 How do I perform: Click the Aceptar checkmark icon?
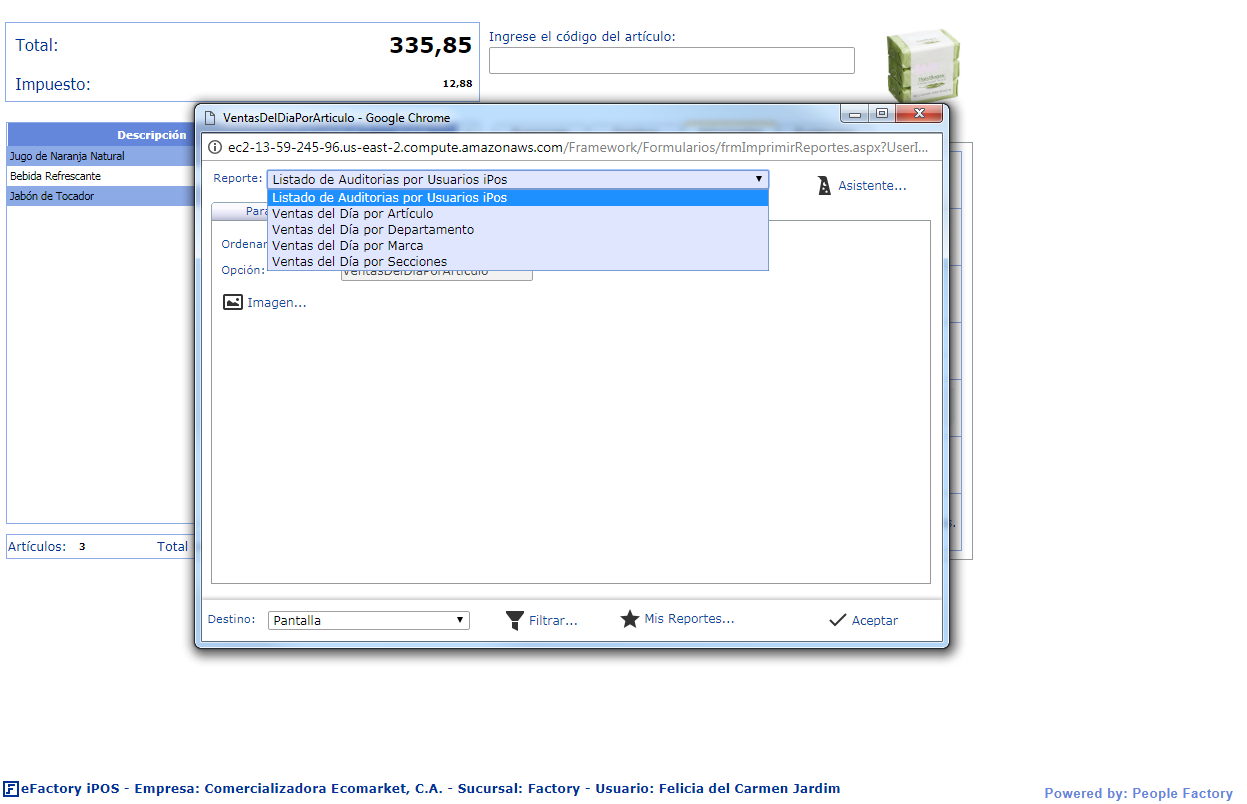pos(838,620)
